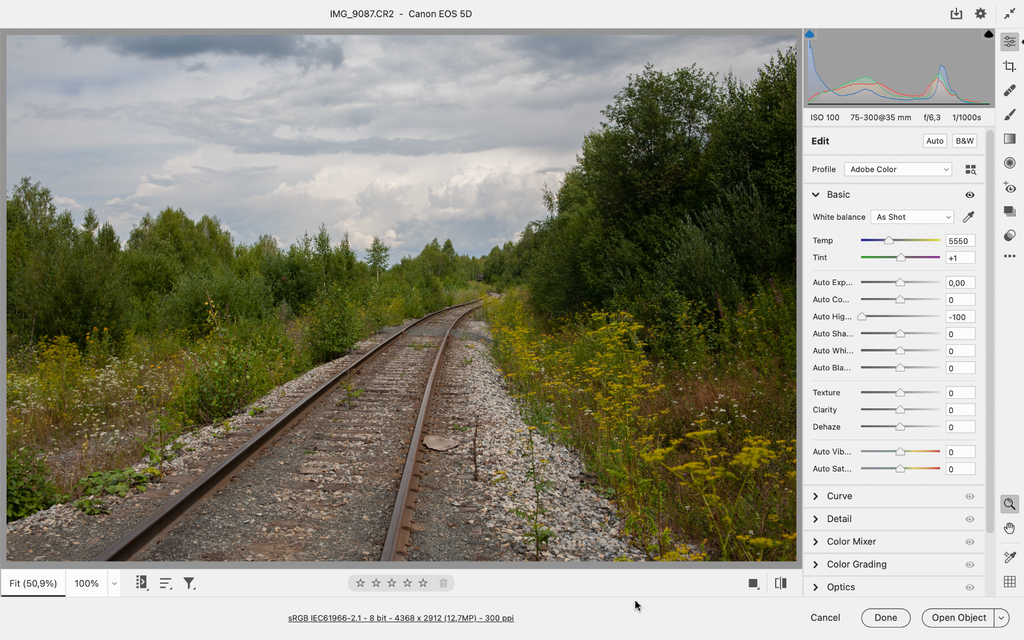Select the Adjustment Brush tool
Viewport: 1024px width, 640px height.
coord(1009,114)
